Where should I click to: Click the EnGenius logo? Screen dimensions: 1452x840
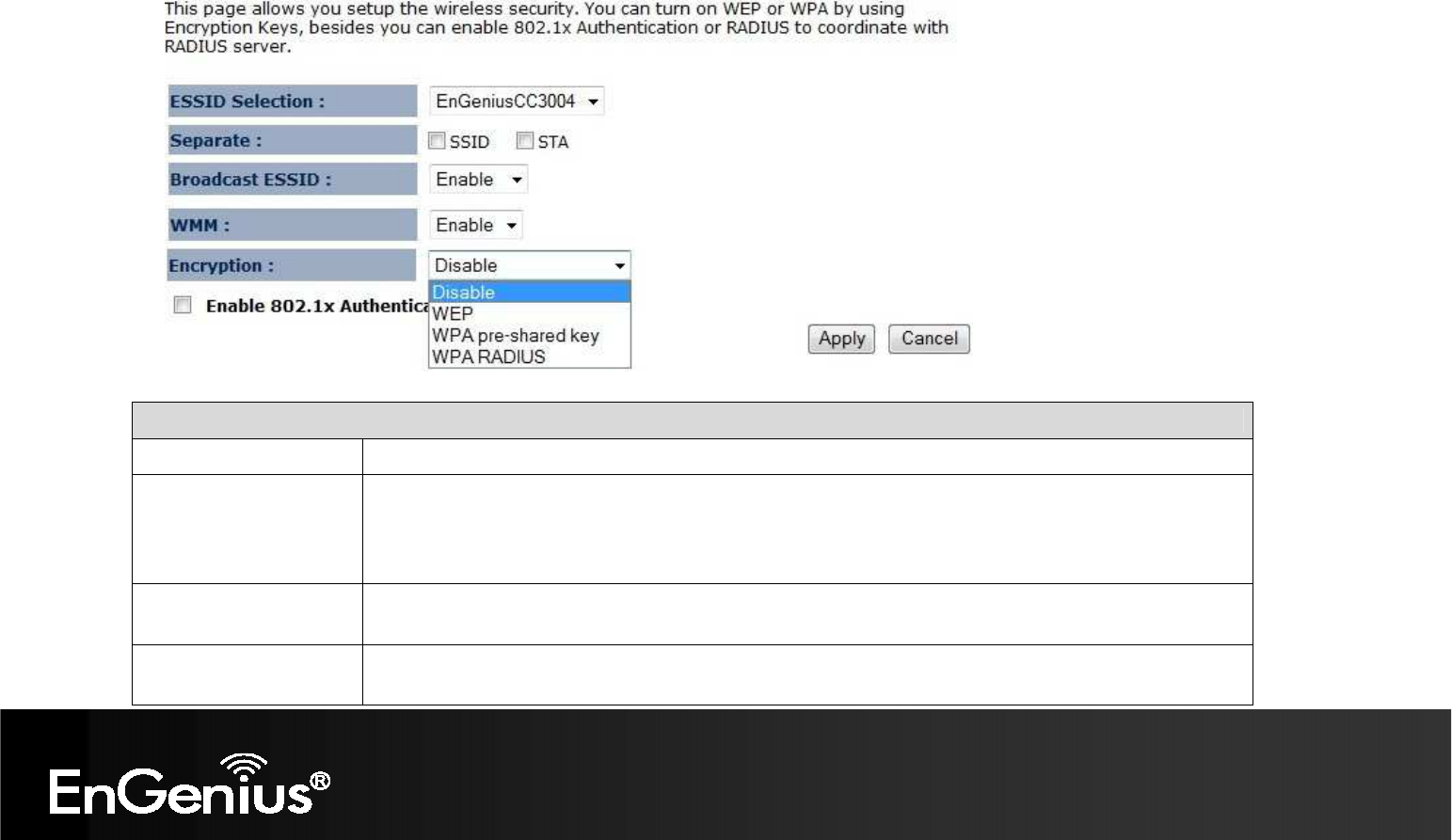[189, 785]
